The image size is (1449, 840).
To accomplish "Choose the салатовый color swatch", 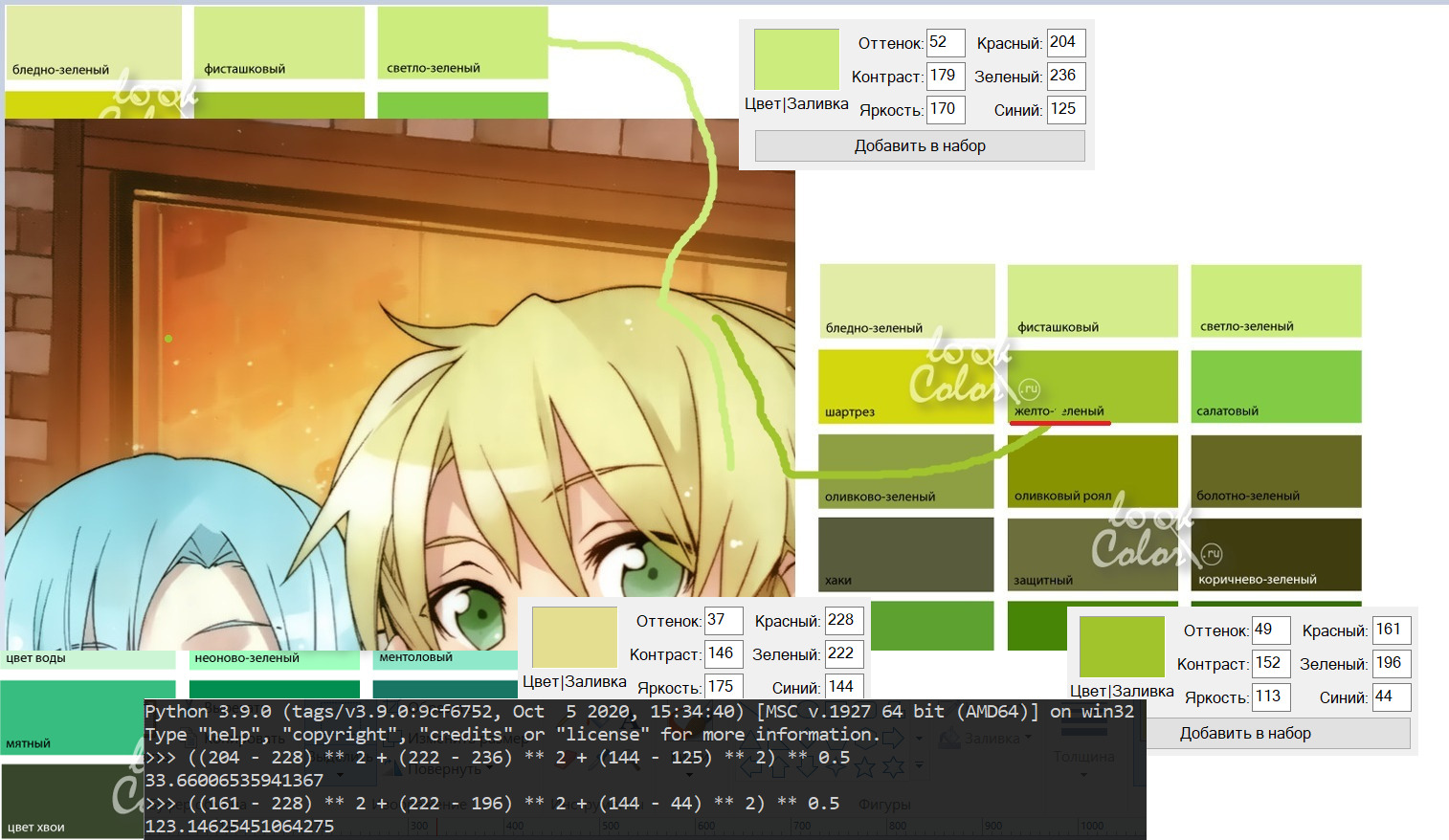I will [1275, 386].
